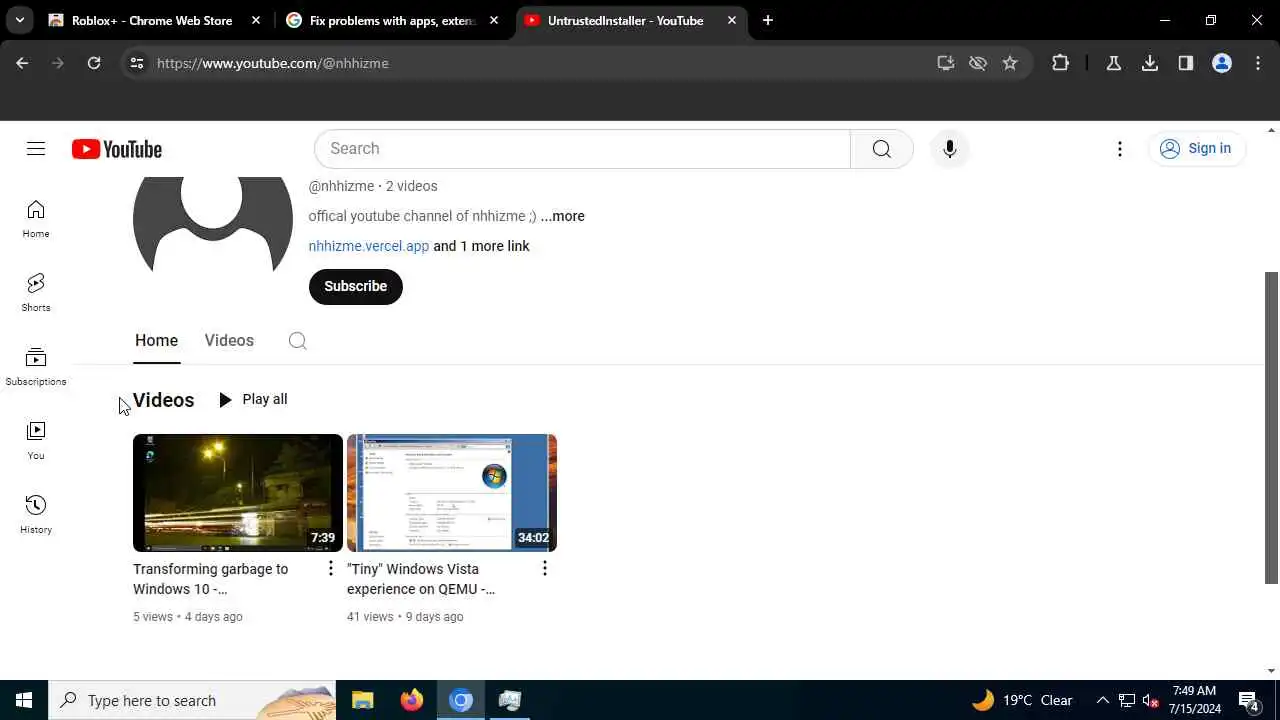Open Chrome tab search dropdown arrow
This screenshot has height=720, width=1280.
19,20
